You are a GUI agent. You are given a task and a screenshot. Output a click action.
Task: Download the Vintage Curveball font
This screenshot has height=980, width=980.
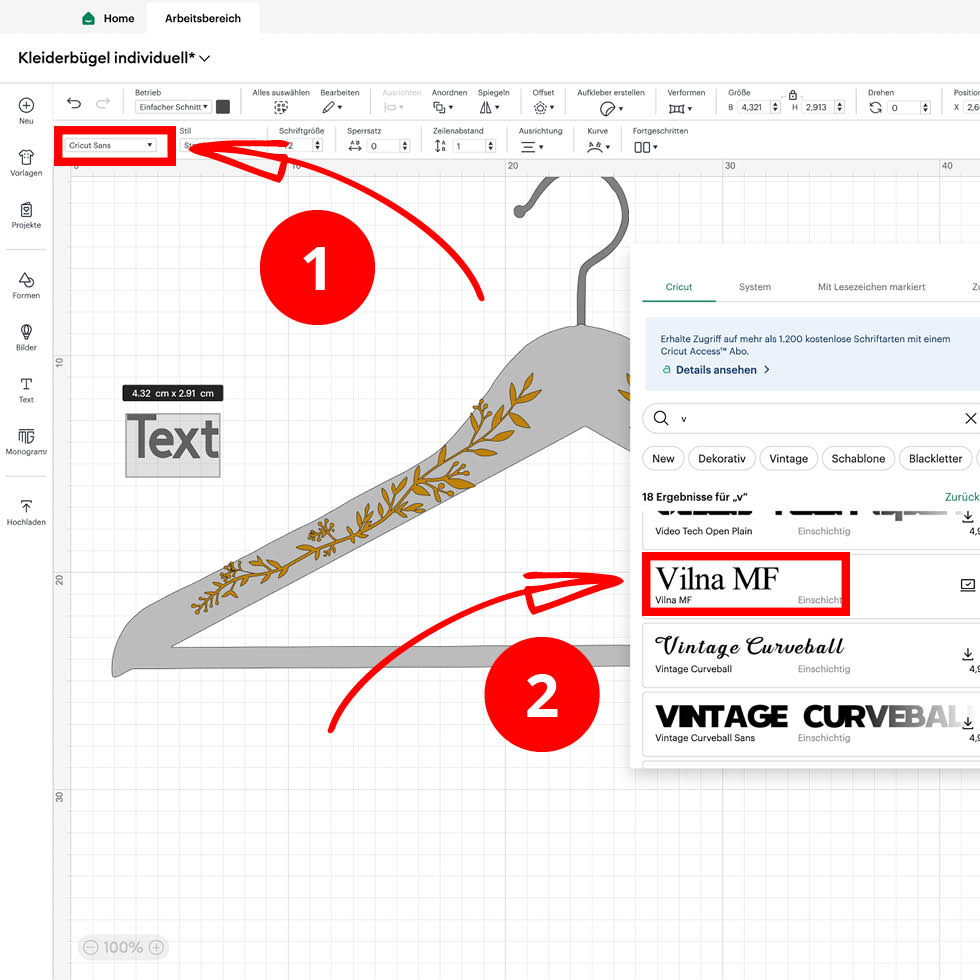pos(967,654)
